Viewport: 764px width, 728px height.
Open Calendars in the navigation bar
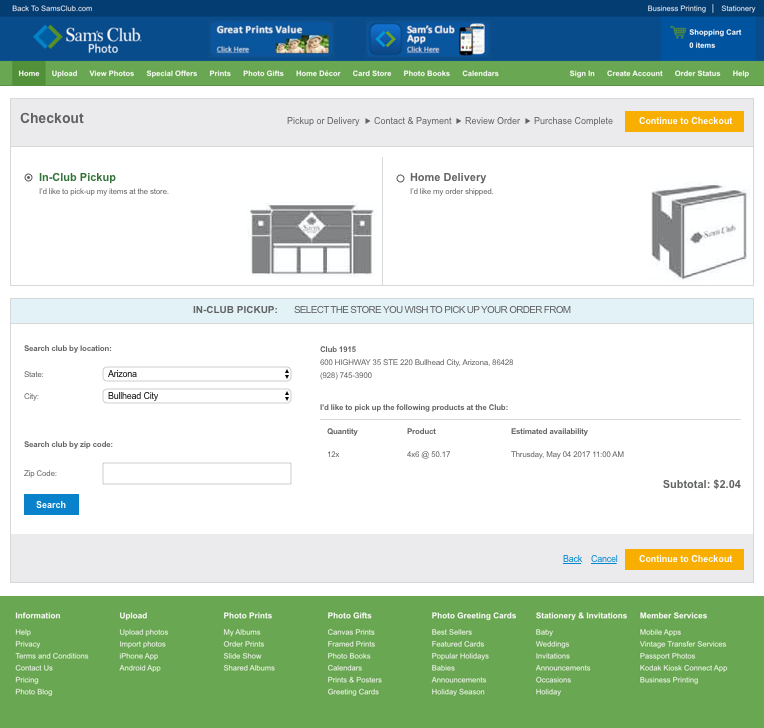(480, 74)
